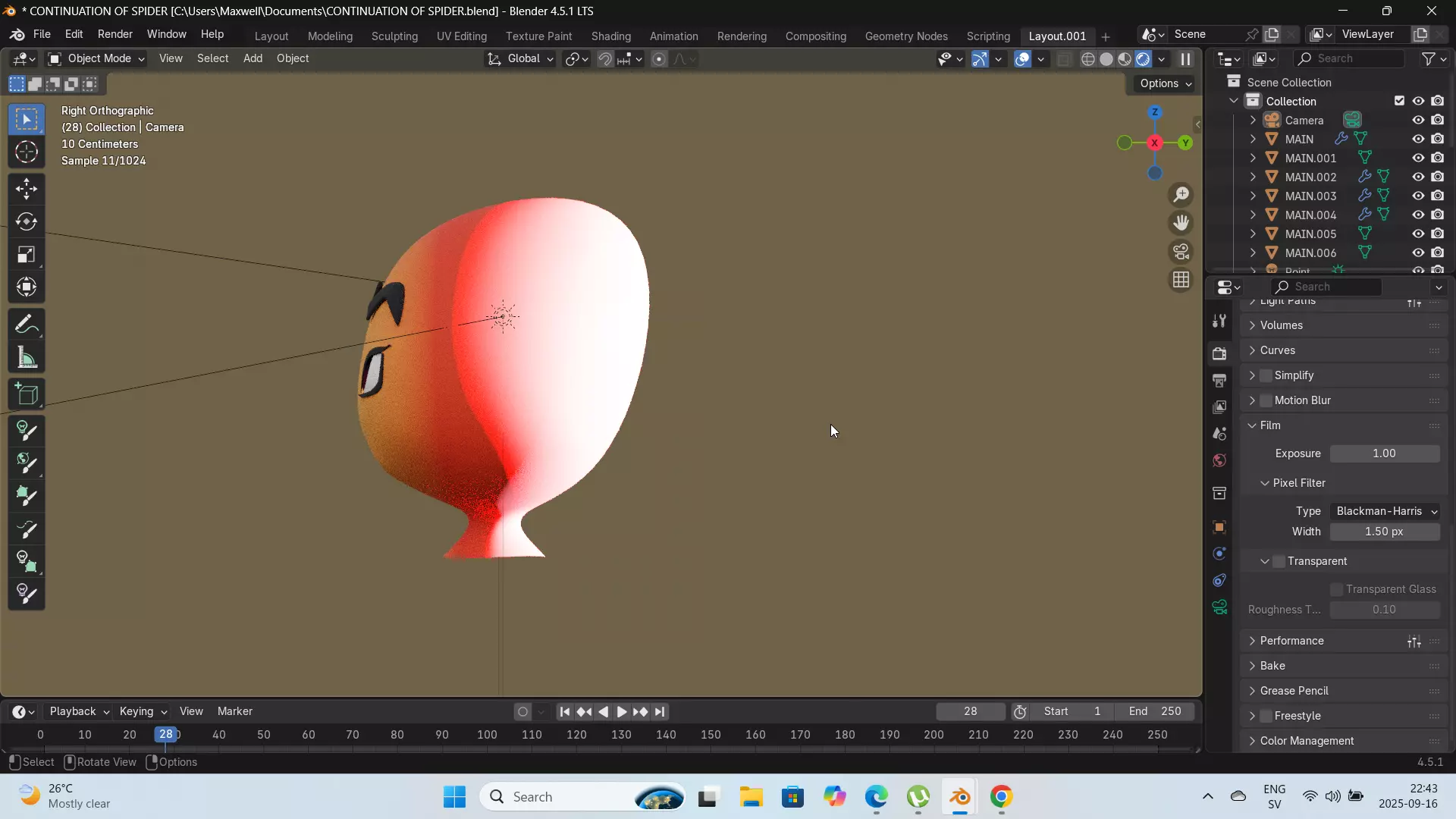Hide the MAIN.003 object in viewport

1417,196
